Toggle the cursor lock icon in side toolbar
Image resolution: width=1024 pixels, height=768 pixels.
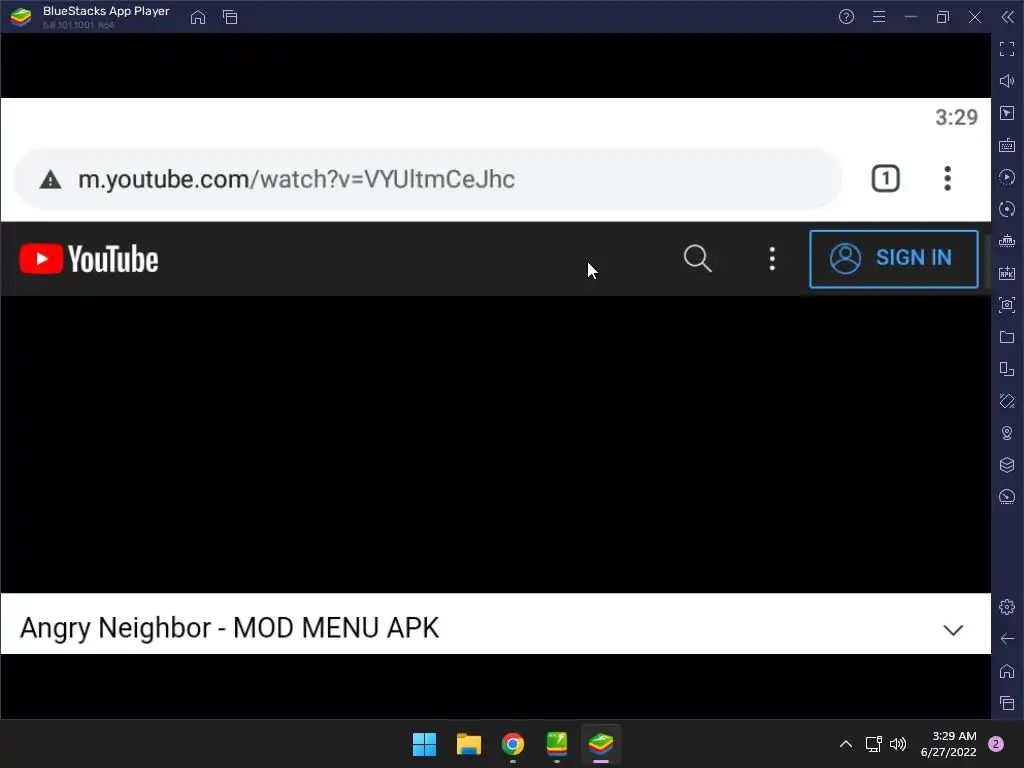pos(1007,113)
